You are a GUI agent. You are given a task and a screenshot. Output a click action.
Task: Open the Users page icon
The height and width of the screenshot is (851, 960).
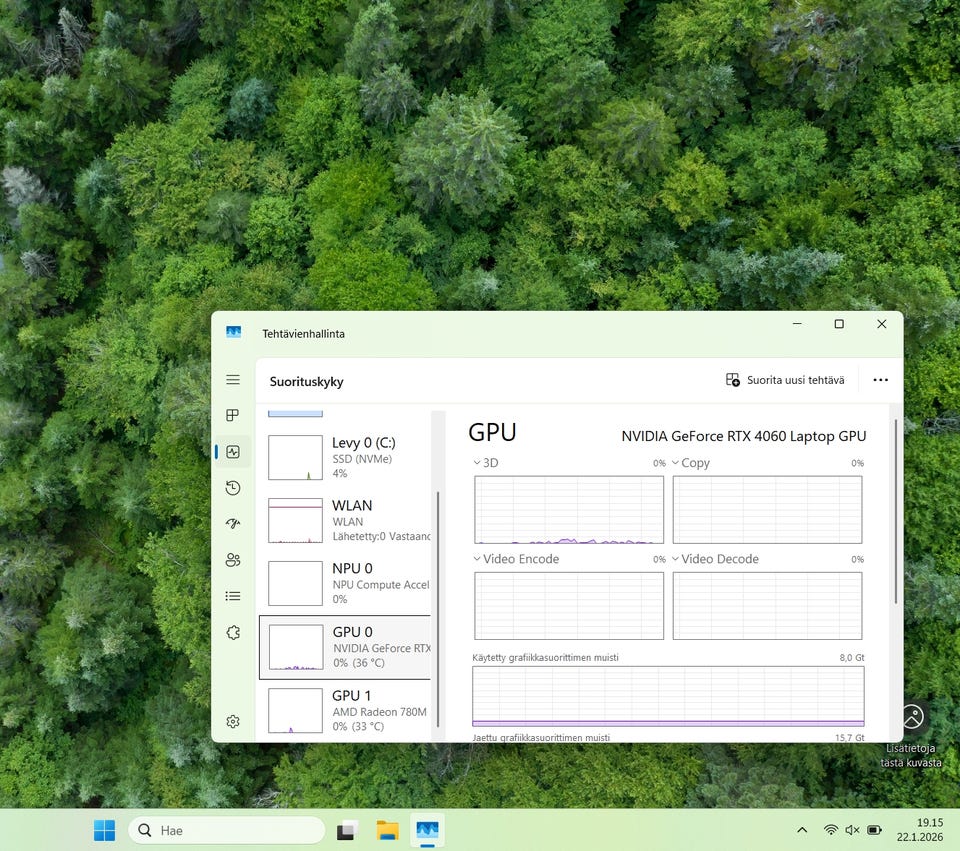pyautogui.click(x=233, y=560)
